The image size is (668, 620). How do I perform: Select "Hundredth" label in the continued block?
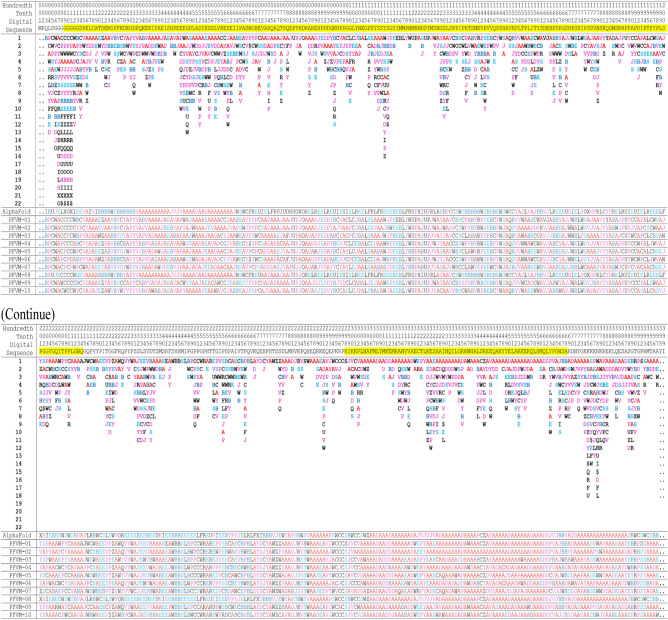click(18, 329)
